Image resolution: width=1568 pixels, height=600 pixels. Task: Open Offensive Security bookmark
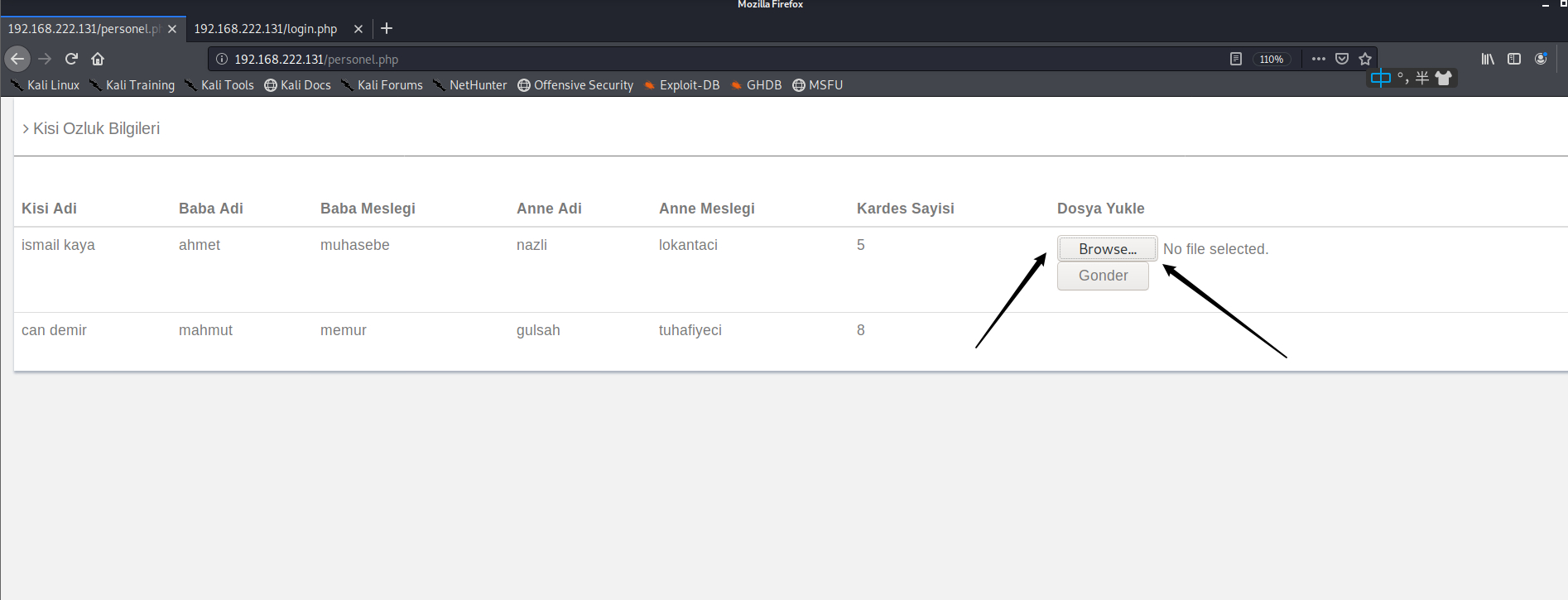[x=575, y=85]
